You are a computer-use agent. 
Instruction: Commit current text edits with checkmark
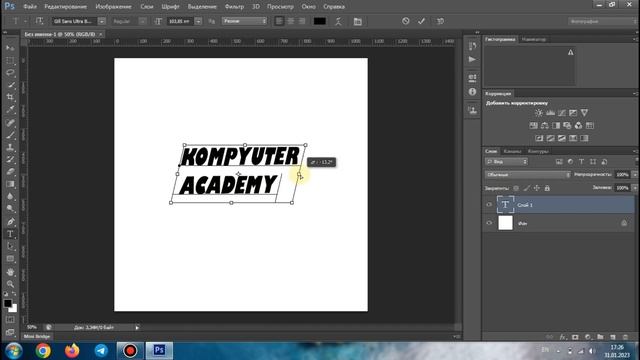pyautogui.click(x=421, y=21)
